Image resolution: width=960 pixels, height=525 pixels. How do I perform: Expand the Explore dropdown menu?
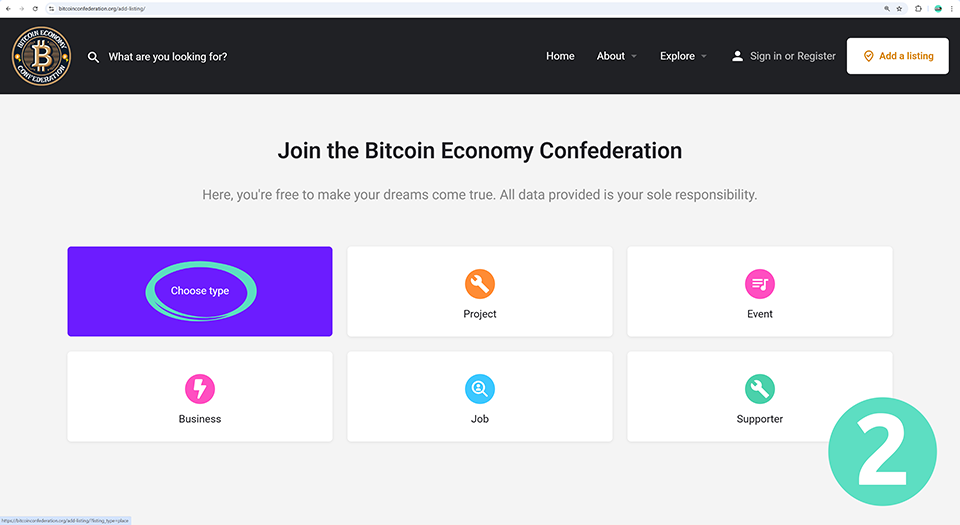tap(683, 56)
